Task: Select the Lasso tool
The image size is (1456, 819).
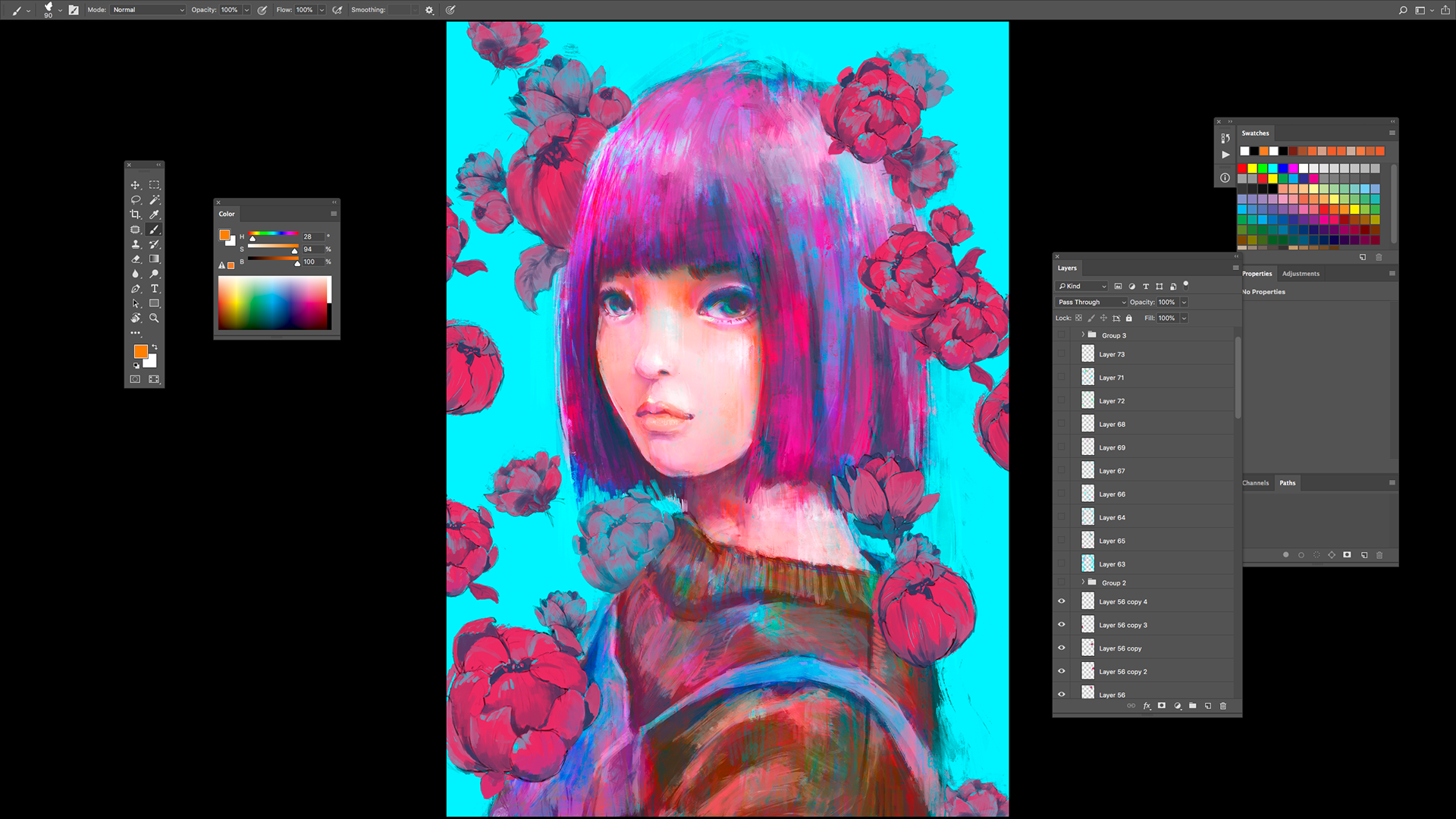Action: point(136,200)
